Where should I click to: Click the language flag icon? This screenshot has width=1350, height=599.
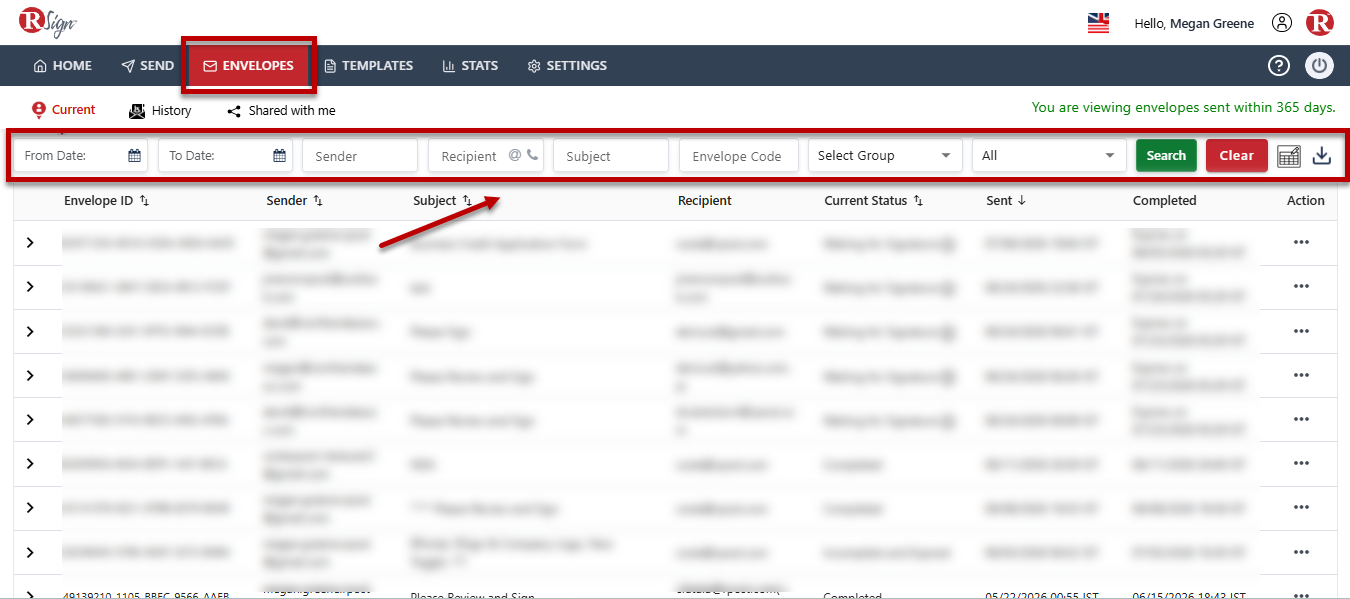(x=1098, y=23)
